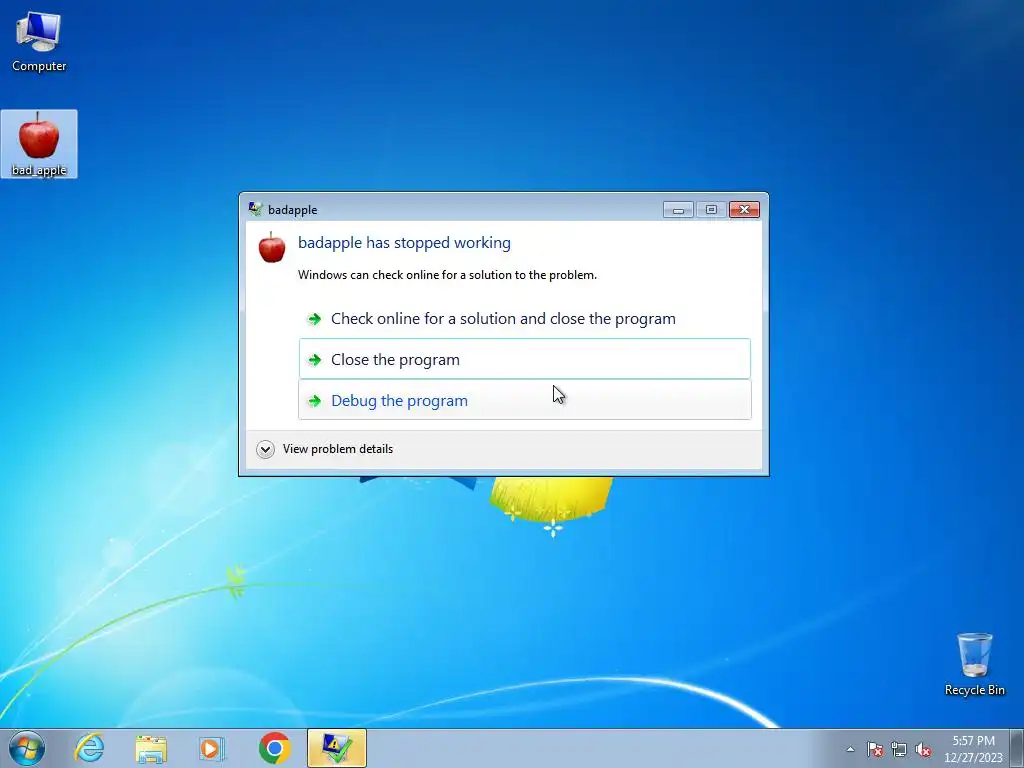Screen dimensions: 1024x768
Task: Open the Windows Start menu
Action: [27, 748]
